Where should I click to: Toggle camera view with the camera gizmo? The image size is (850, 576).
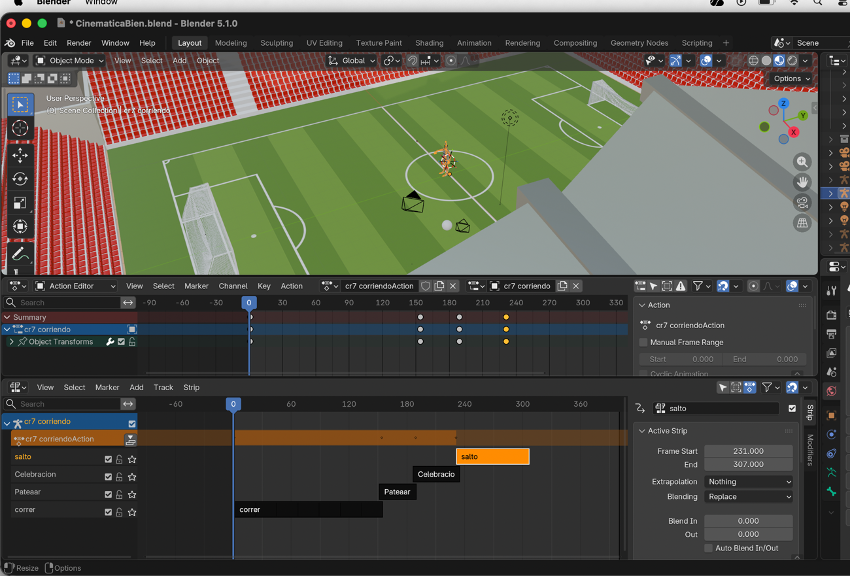coord(802,203)
